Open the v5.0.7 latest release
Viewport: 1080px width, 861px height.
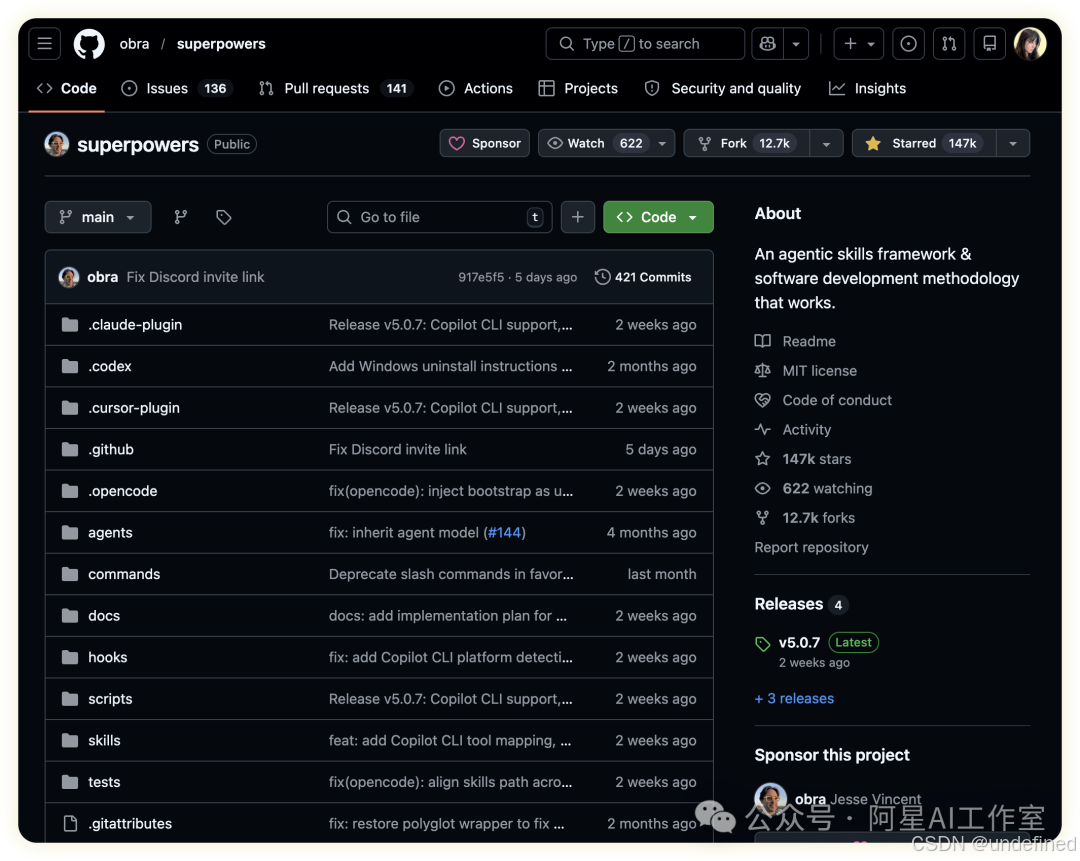(x=799, y=643)
